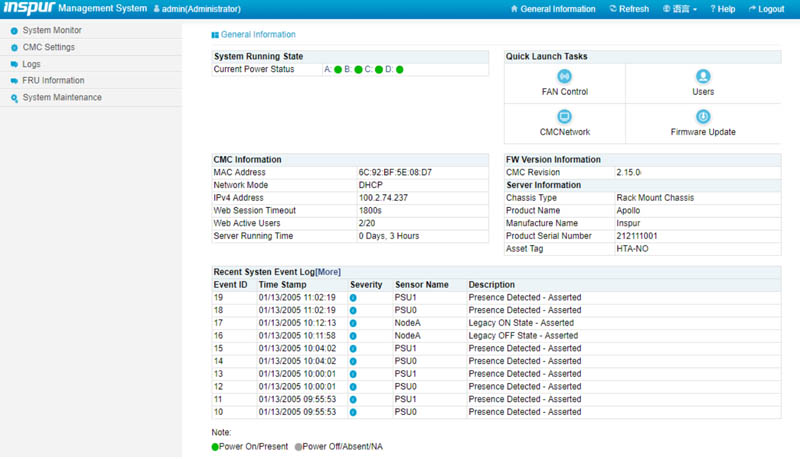Click Refresh in the top bar
The width and height of the screenshot is (800, 459).
coord(629,9)
